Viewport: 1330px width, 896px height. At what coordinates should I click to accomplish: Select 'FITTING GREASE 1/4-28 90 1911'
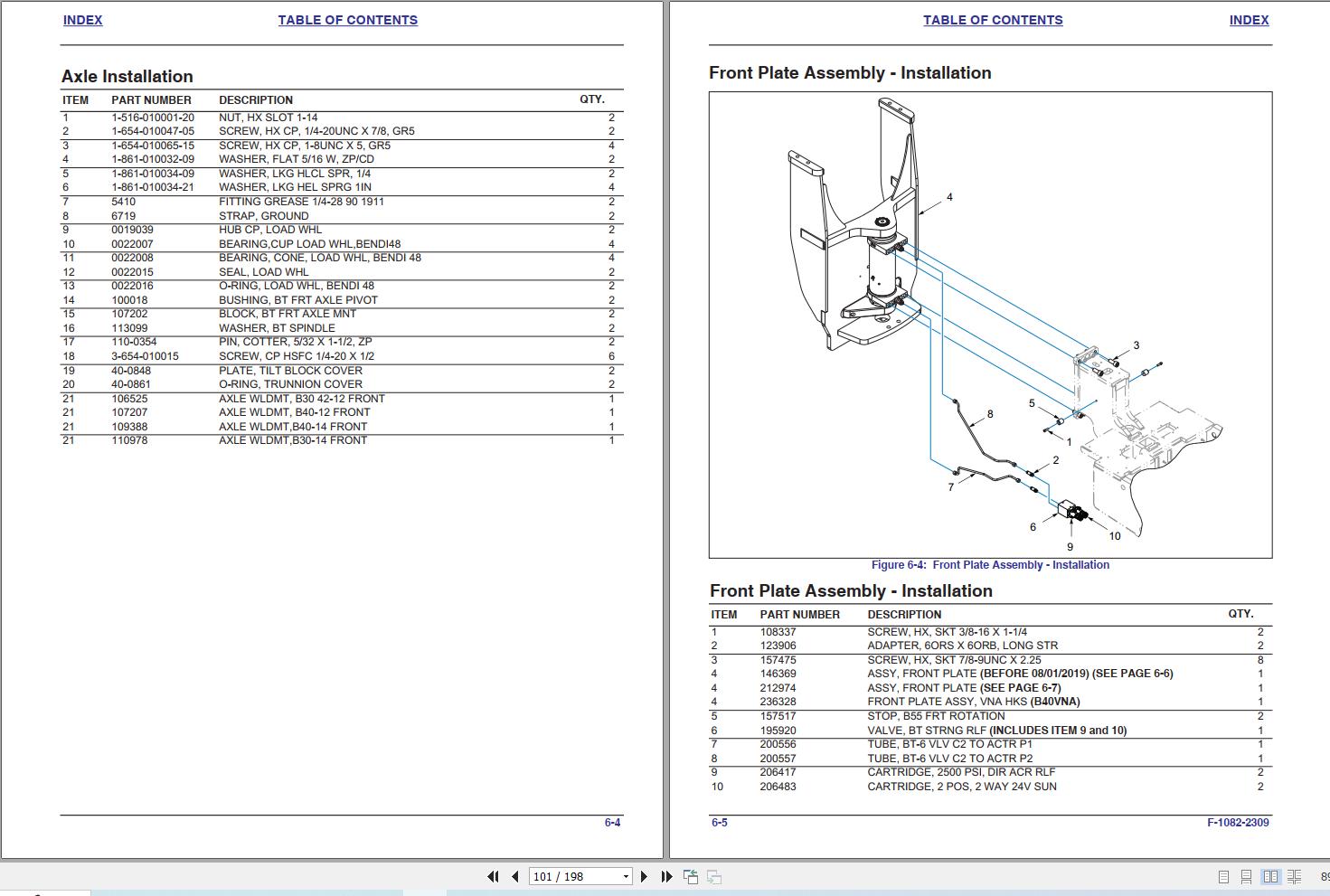pyautogui.click(x=301, y=202)
